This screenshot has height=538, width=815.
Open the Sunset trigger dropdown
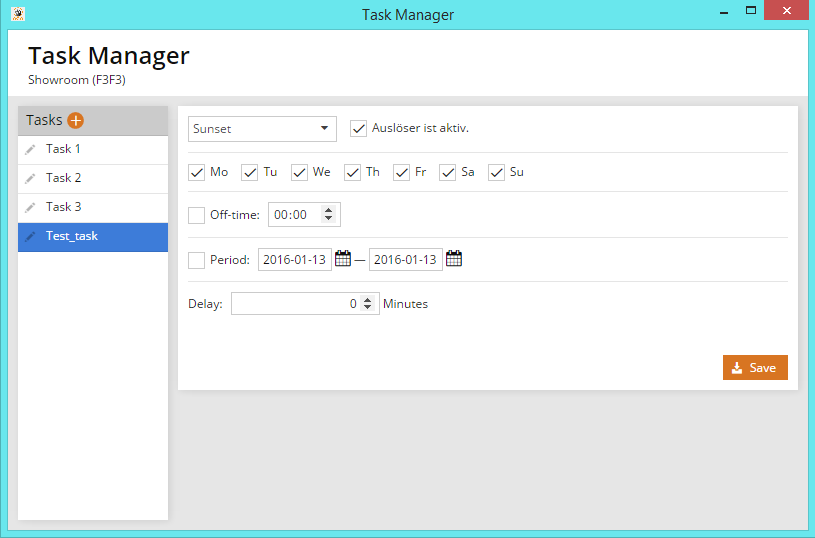tap(262, 129)
